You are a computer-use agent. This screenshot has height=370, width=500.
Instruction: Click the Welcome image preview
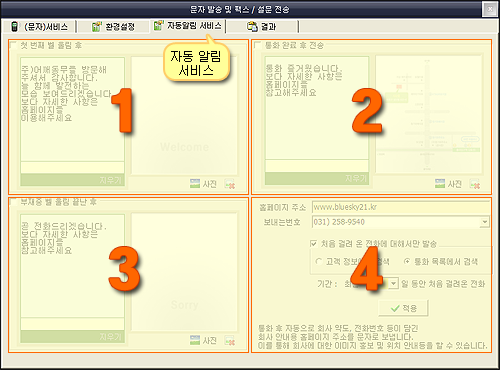184,115
